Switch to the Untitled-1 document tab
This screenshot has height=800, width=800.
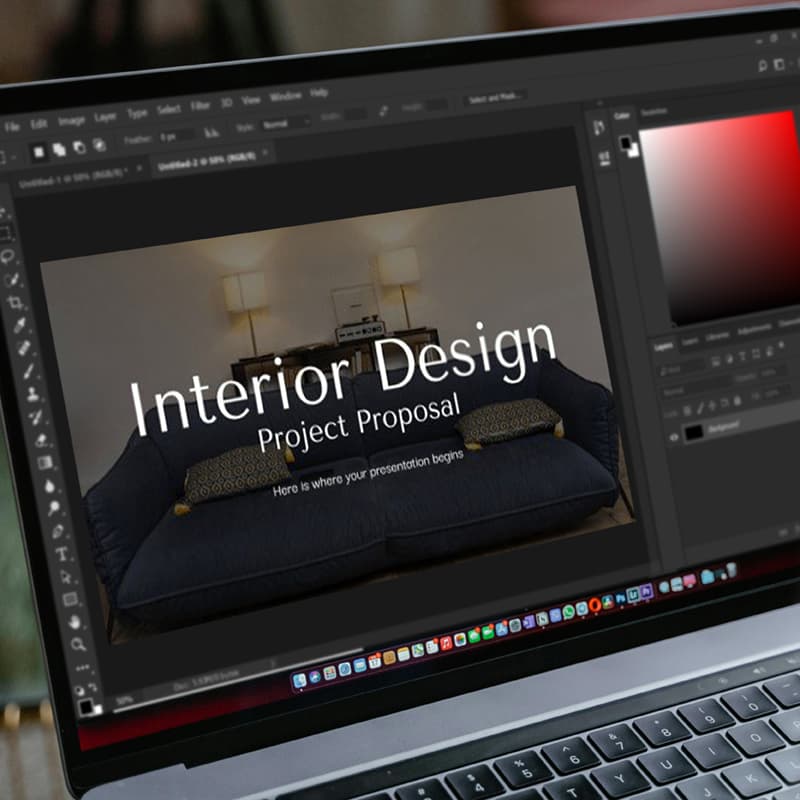(71, 177)
